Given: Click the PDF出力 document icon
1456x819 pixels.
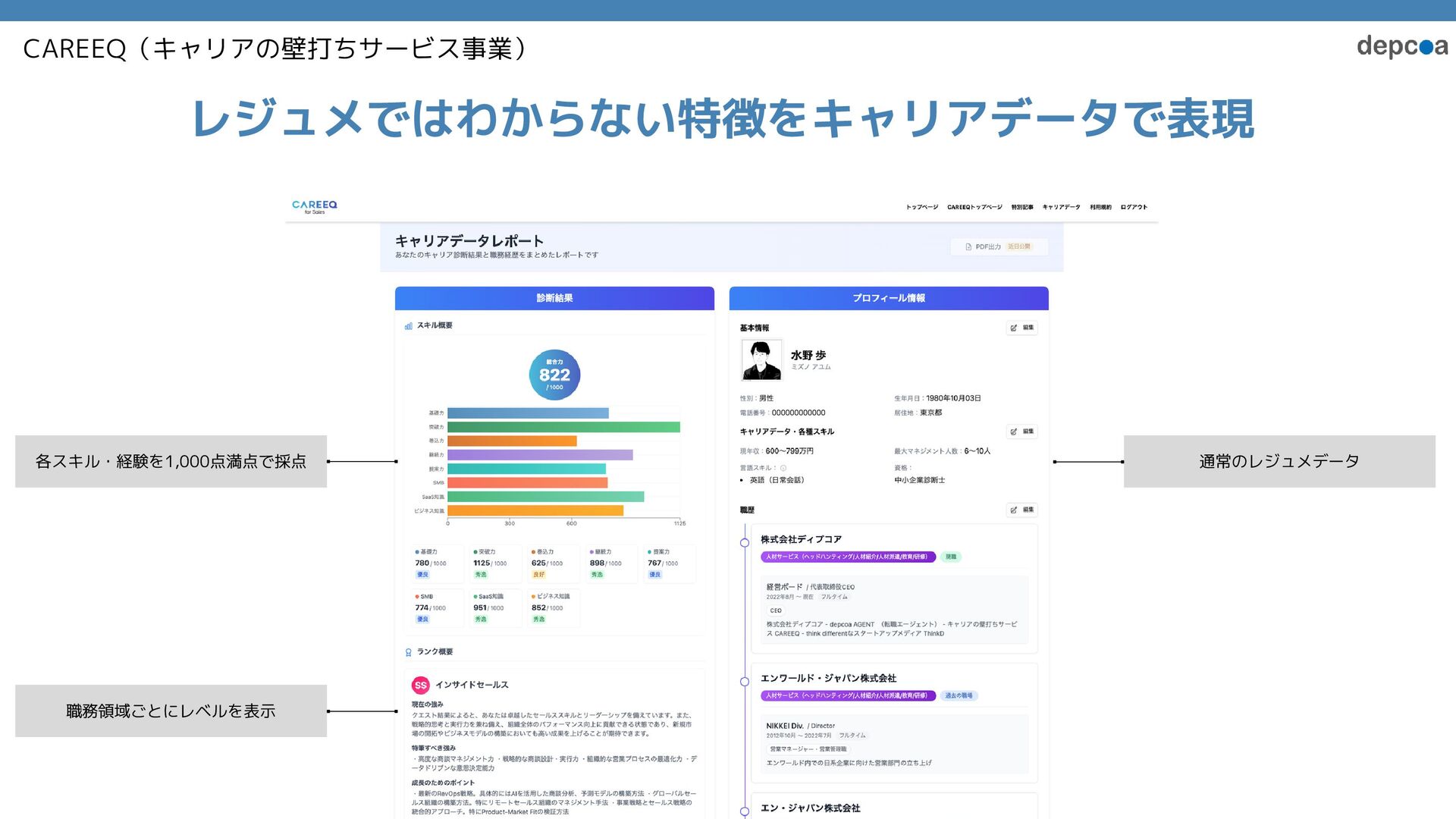Looking at the screenshot, I should [x=968, y=246].
